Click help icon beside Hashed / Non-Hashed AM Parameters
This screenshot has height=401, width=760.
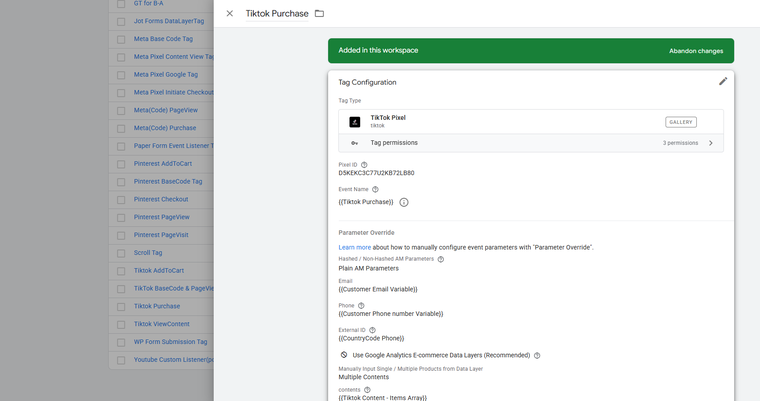441,259
